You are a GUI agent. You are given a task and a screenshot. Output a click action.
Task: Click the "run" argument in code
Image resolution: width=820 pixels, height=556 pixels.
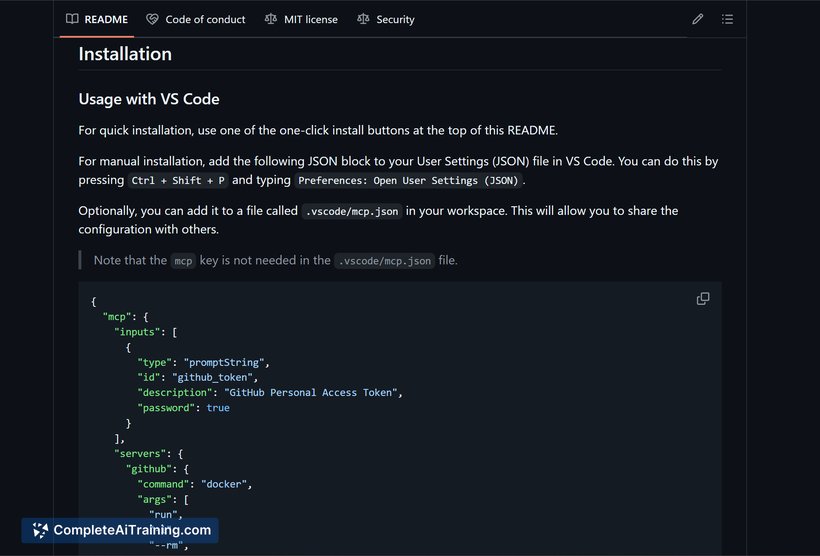[163, 515]
